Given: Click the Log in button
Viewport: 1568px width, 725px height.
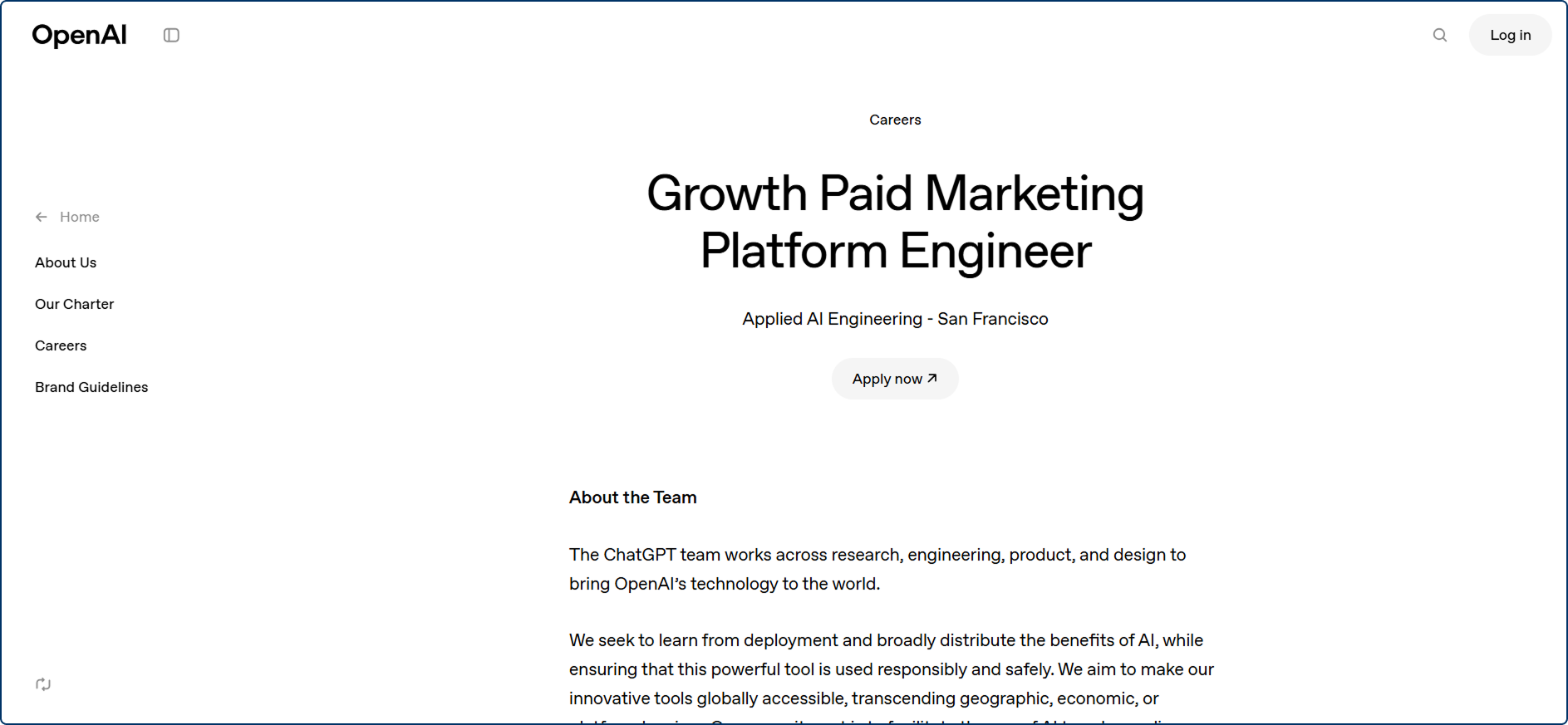Looking at the screenshot, I should (1510, 35).
